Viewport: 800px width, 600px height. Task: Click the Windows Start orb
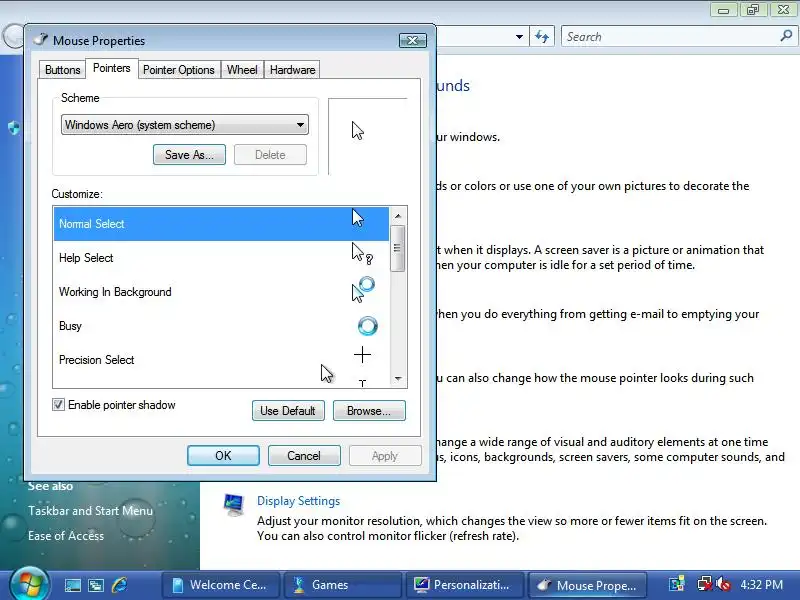pyautogui.click(x=30, y=585)
